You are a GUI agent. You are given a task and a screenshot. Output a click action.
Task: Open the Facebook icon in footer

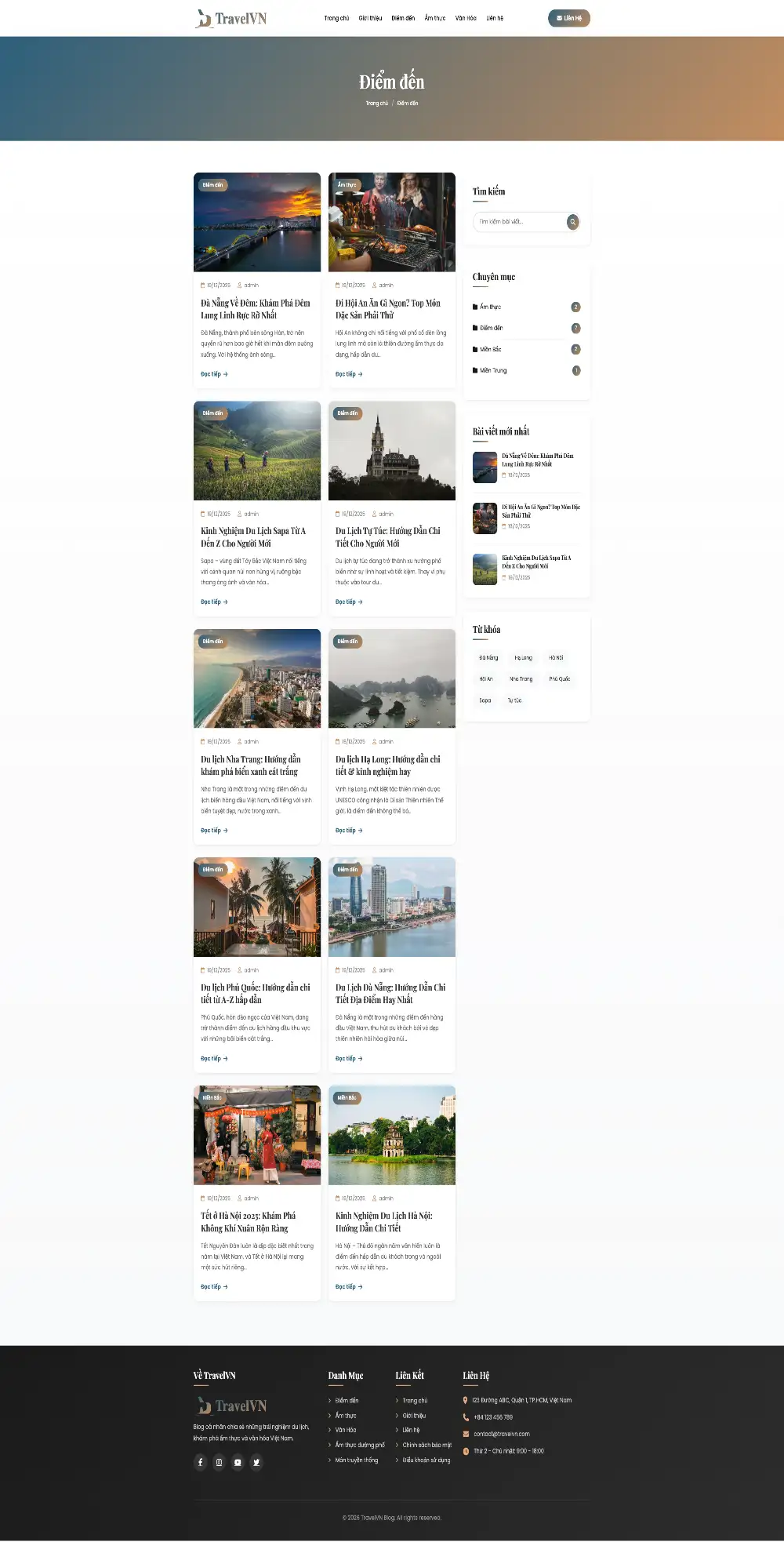[201, 1462]
